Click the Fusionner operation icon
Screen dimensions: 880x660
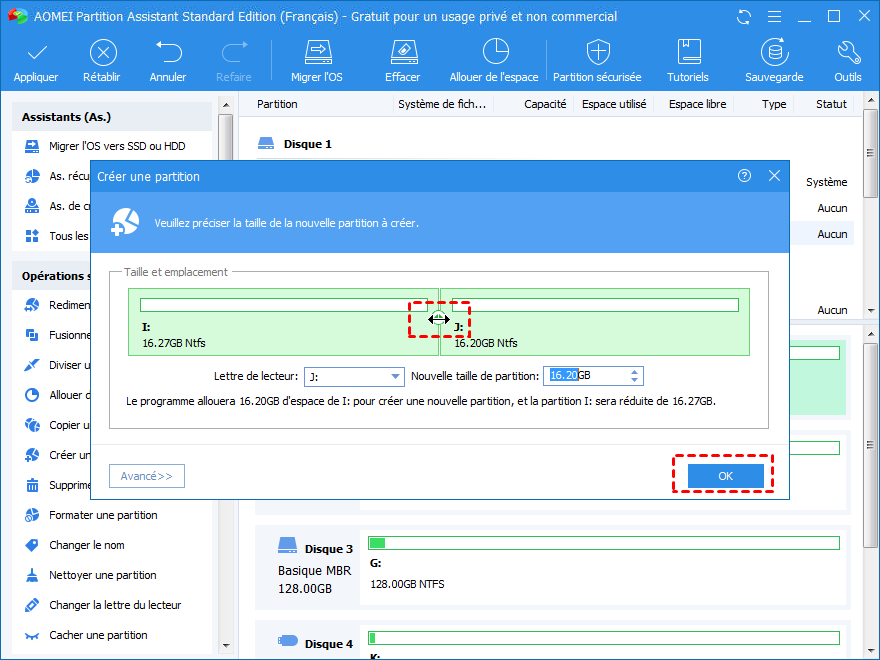(x=32, y=335)
